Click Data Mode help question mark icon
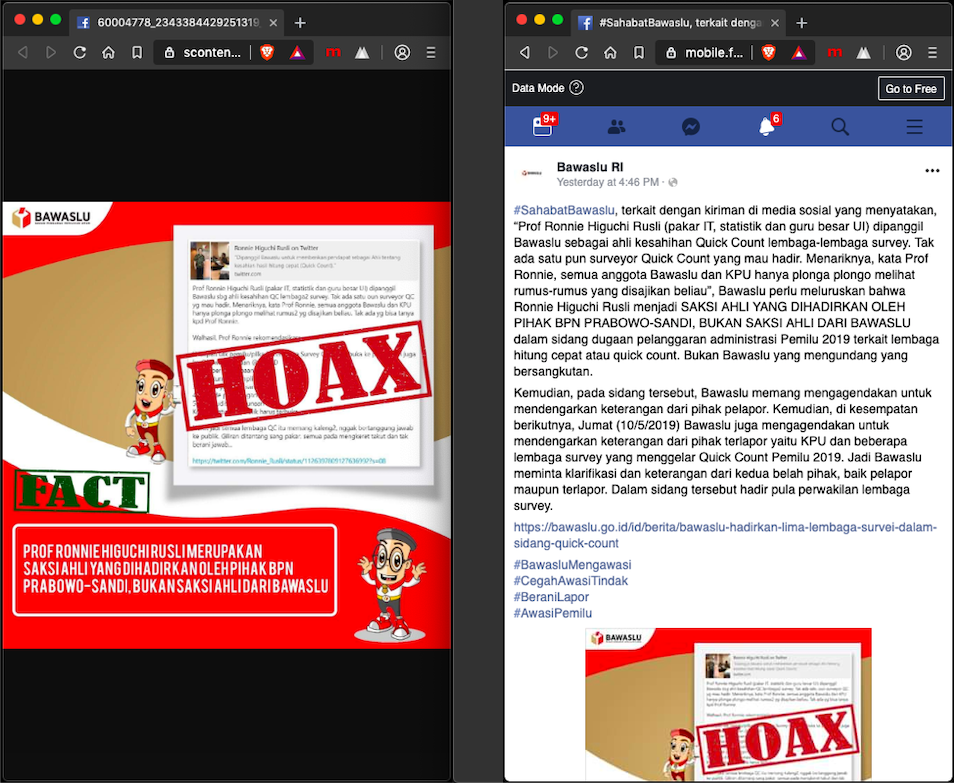The image size is (954, 783). coord(576,88)
